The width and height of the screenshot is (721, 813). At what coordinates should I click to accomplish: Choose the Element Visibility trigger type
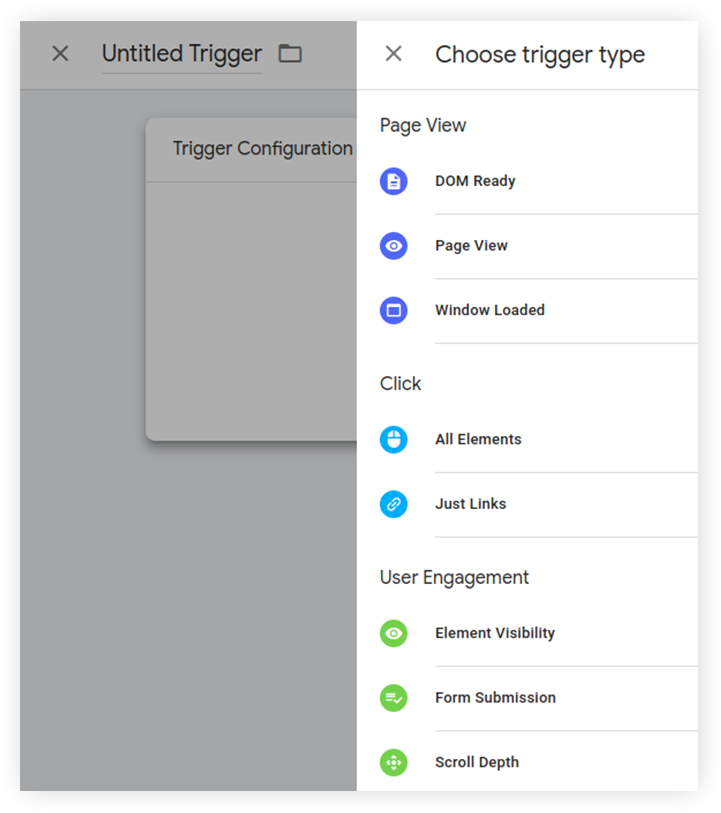(x=494, y=633)
